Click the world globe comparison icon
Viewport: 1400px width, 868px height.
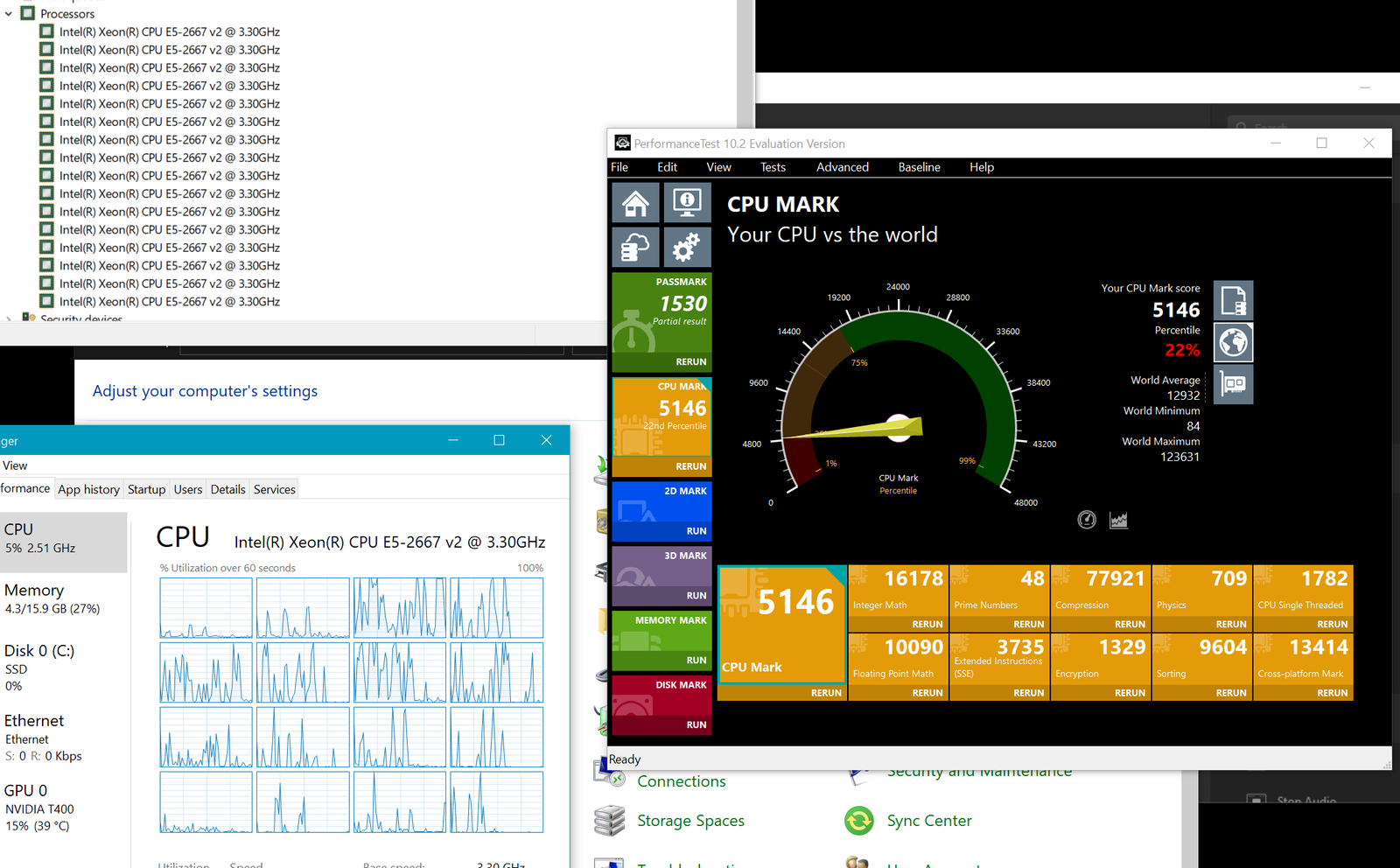tap(1234, 342)
